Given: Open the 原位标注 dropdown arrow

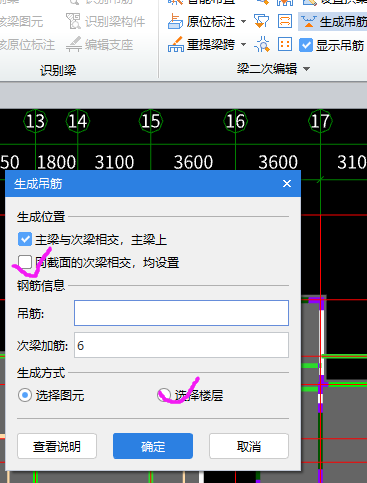Looking at the screenshot, I should point(243,22).
